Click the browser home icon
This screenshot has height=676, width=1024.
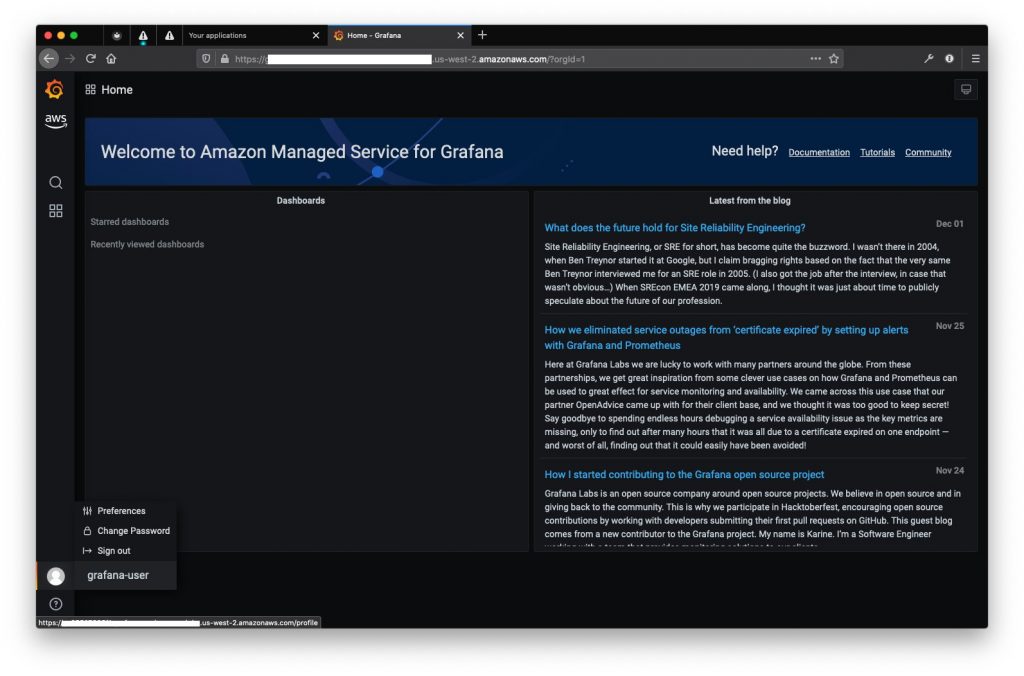(x=111, y=59)
